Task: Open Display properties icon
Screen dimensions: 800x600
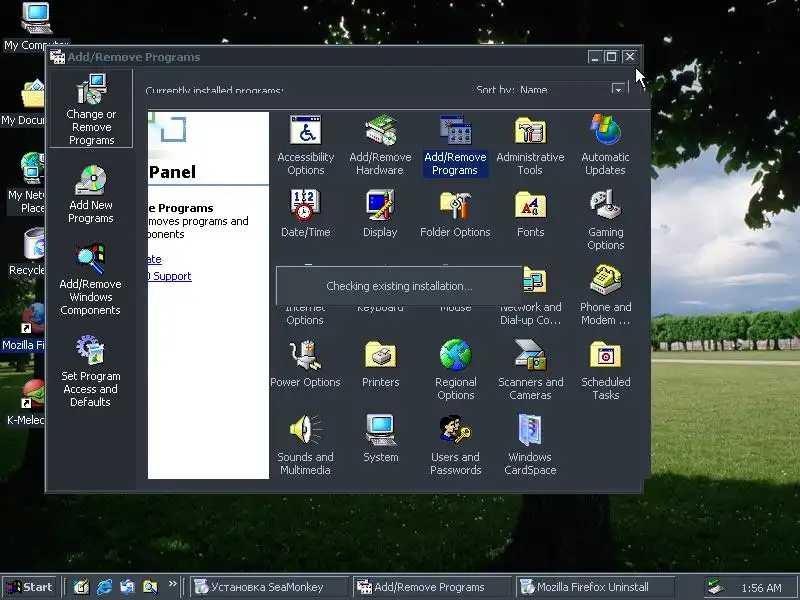Action: (380, 213)
